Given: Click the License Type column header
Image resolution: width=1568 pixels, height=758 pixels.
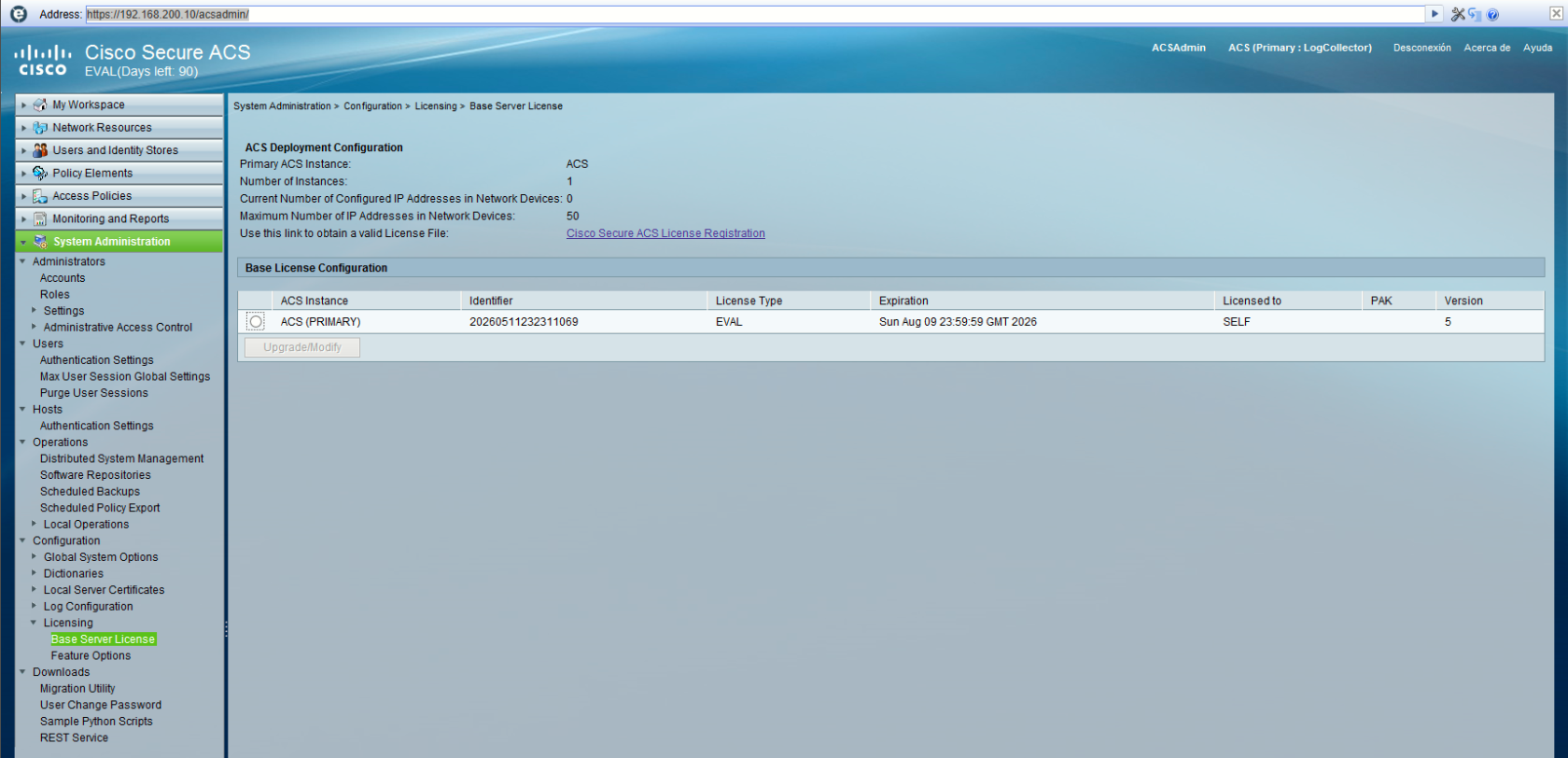Looking at the screenshot, I should tap(789, 301).
